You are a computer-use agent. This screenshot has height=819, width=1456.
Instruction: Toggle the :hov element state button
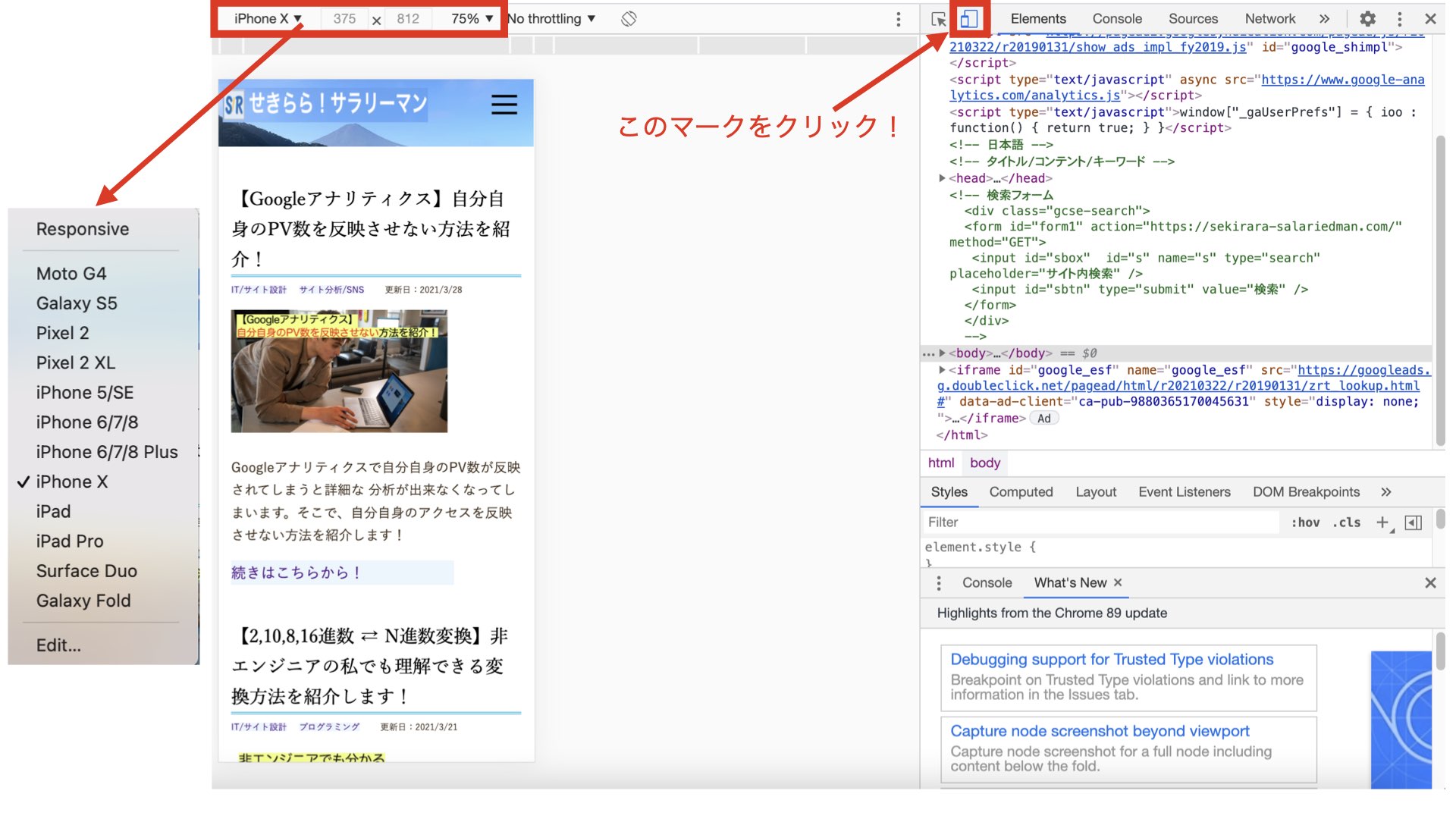[1305, 522]
